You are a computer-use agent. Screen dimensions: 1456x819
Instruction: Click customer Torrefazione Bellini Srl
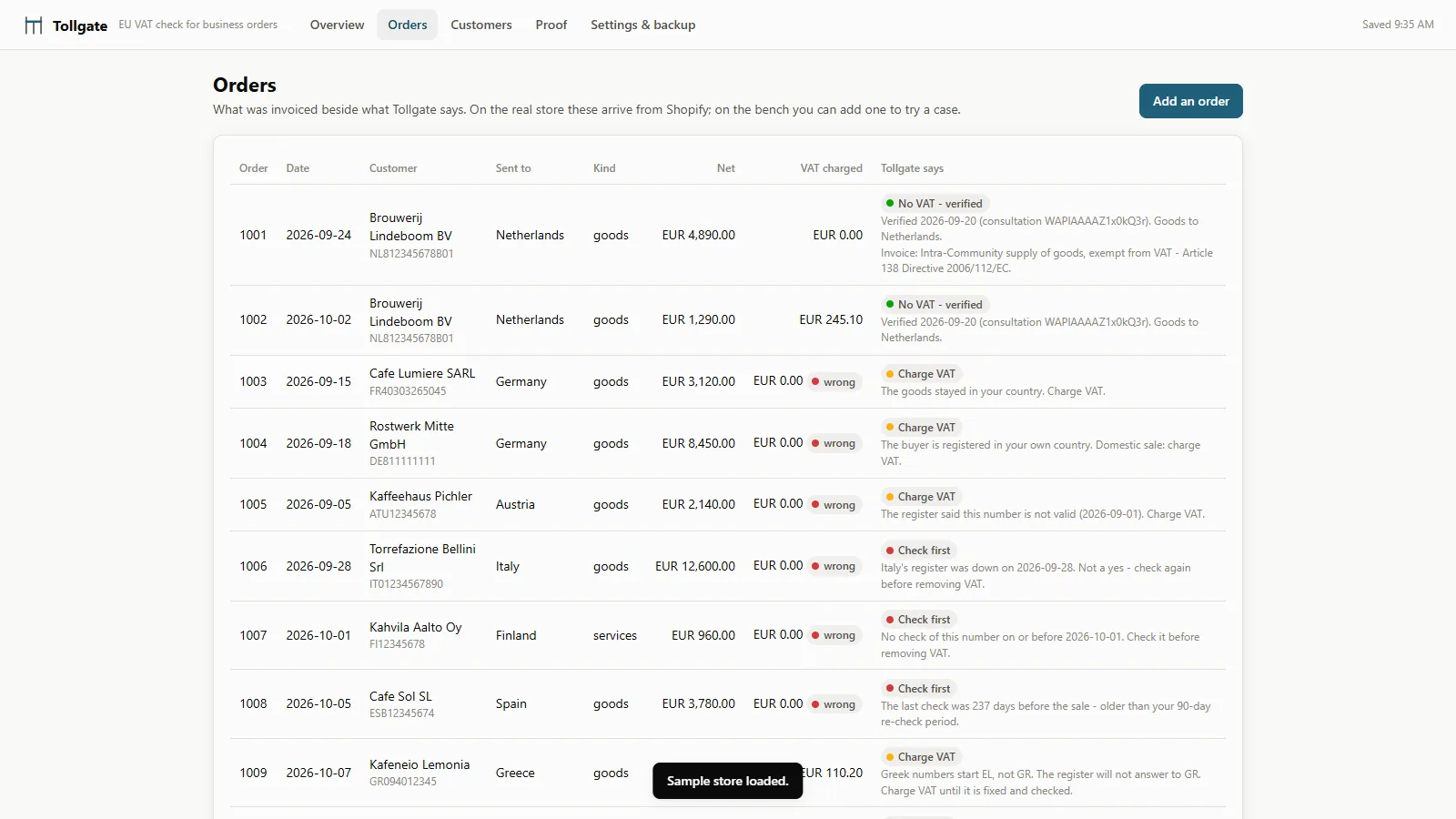tap(422, 558)
